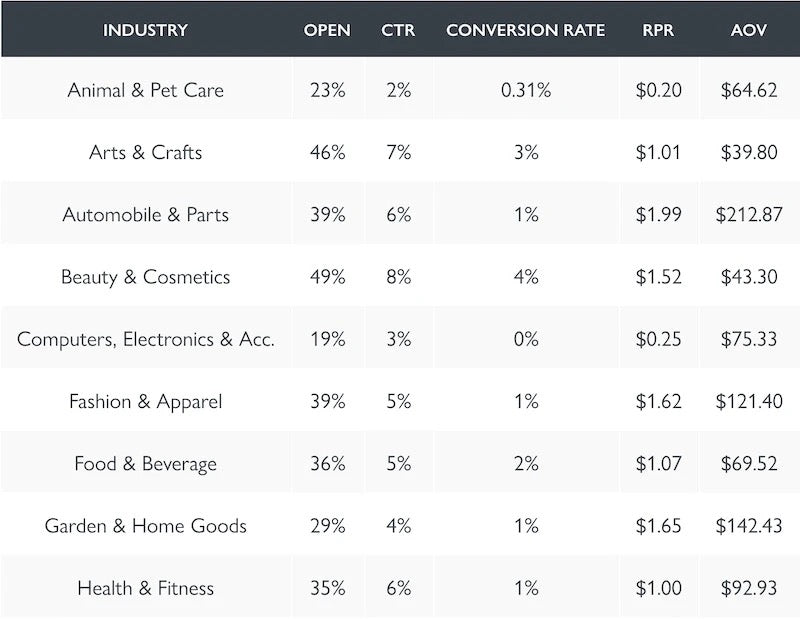Click the CONVERSION RATE column header
The image size is (800, 619).
[525, 30]
